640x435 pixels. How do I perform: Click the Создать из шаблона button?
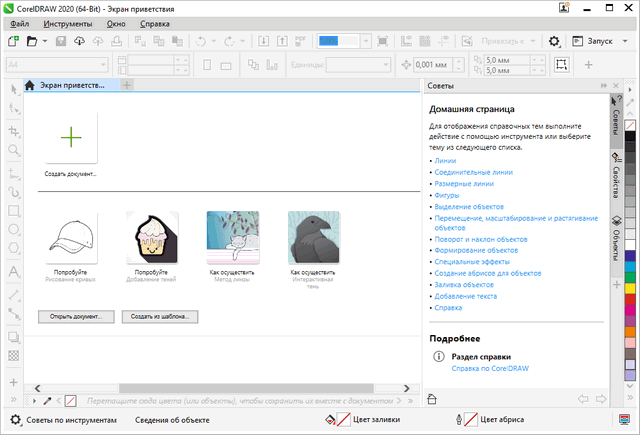[x=160, y=316]
